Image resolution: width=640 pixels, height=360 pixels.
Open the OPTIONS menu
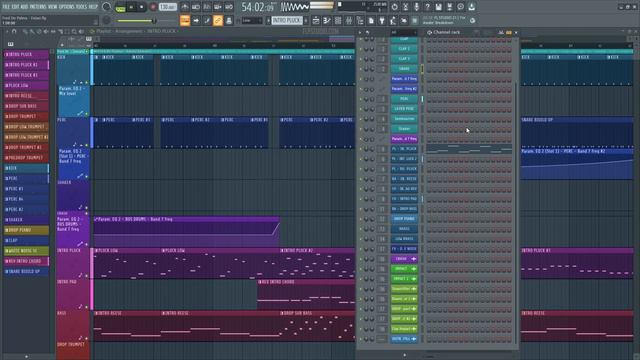point(67,7)
